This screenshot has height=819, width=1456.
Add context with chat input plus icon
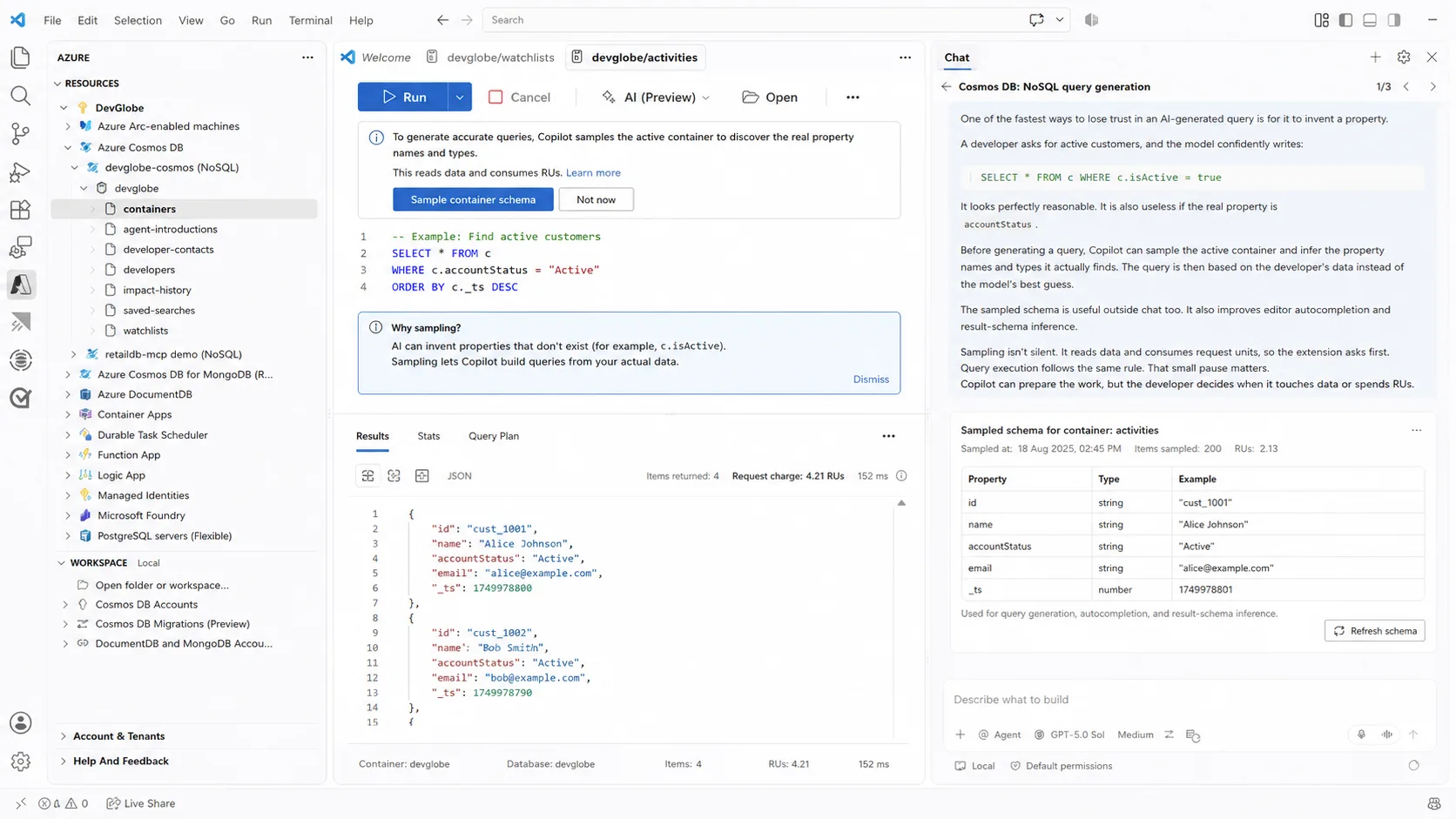pyautogui.click(x=960, y=735)
